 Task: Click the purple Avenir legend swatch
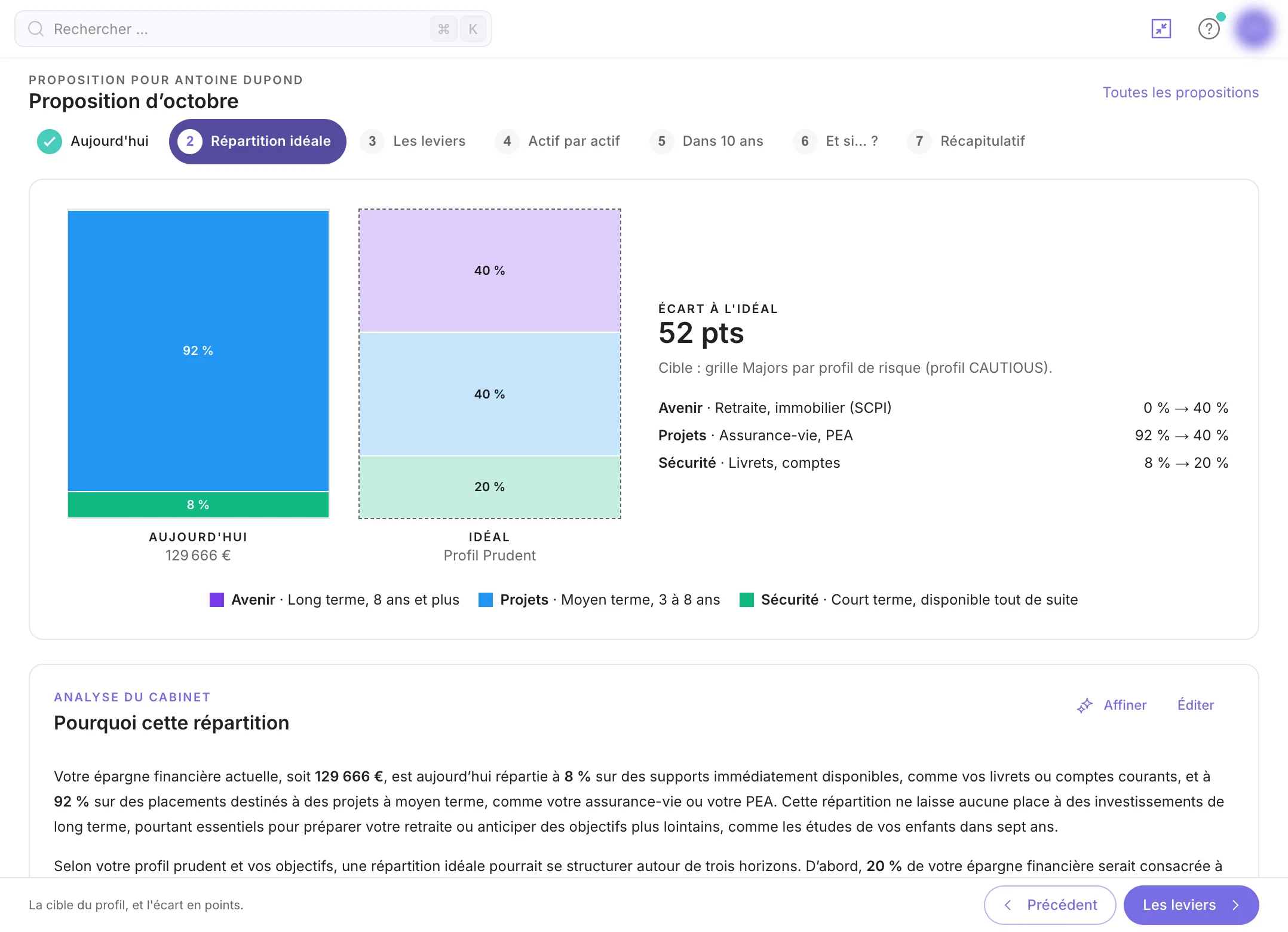217,600
